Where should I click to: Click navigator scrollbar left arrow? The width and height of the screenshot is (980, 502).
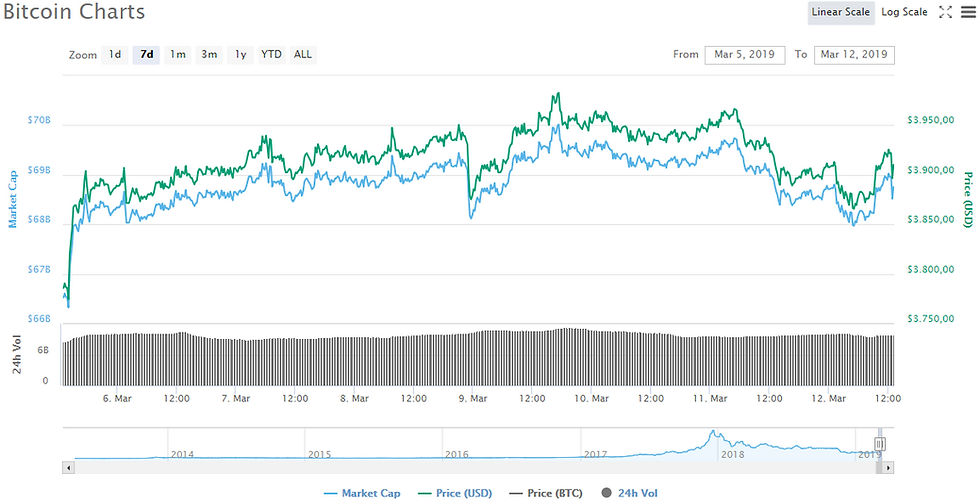click(69, 467)
